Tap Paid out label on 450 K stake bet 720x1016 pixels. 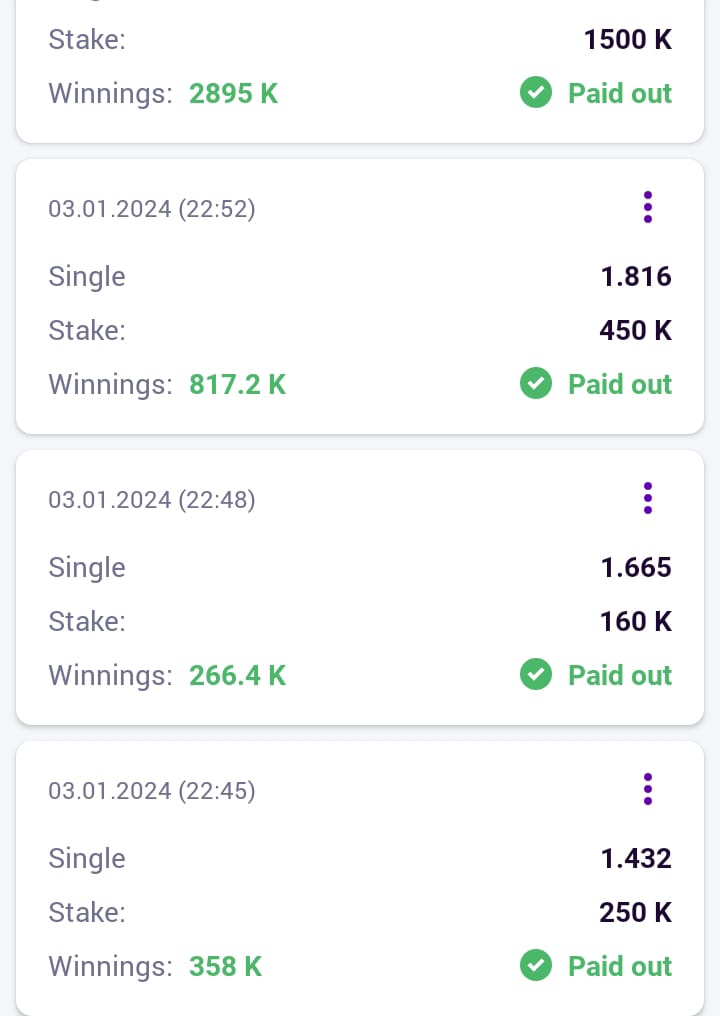(x=619, y=384)
